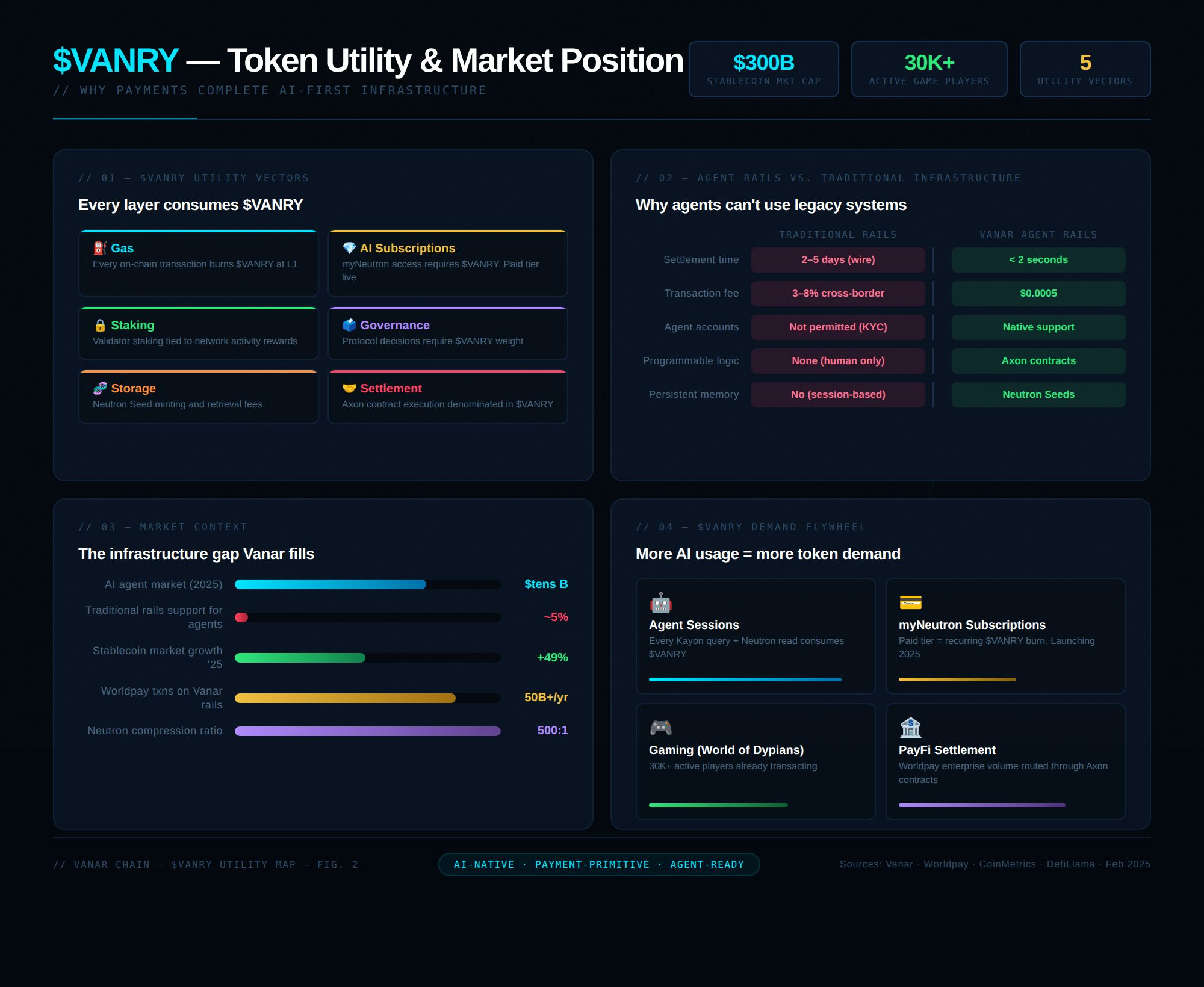This screenshot has height=987, width=1204.
Task: Click the handshake icon beside Settlement
Action: point(349,388)
